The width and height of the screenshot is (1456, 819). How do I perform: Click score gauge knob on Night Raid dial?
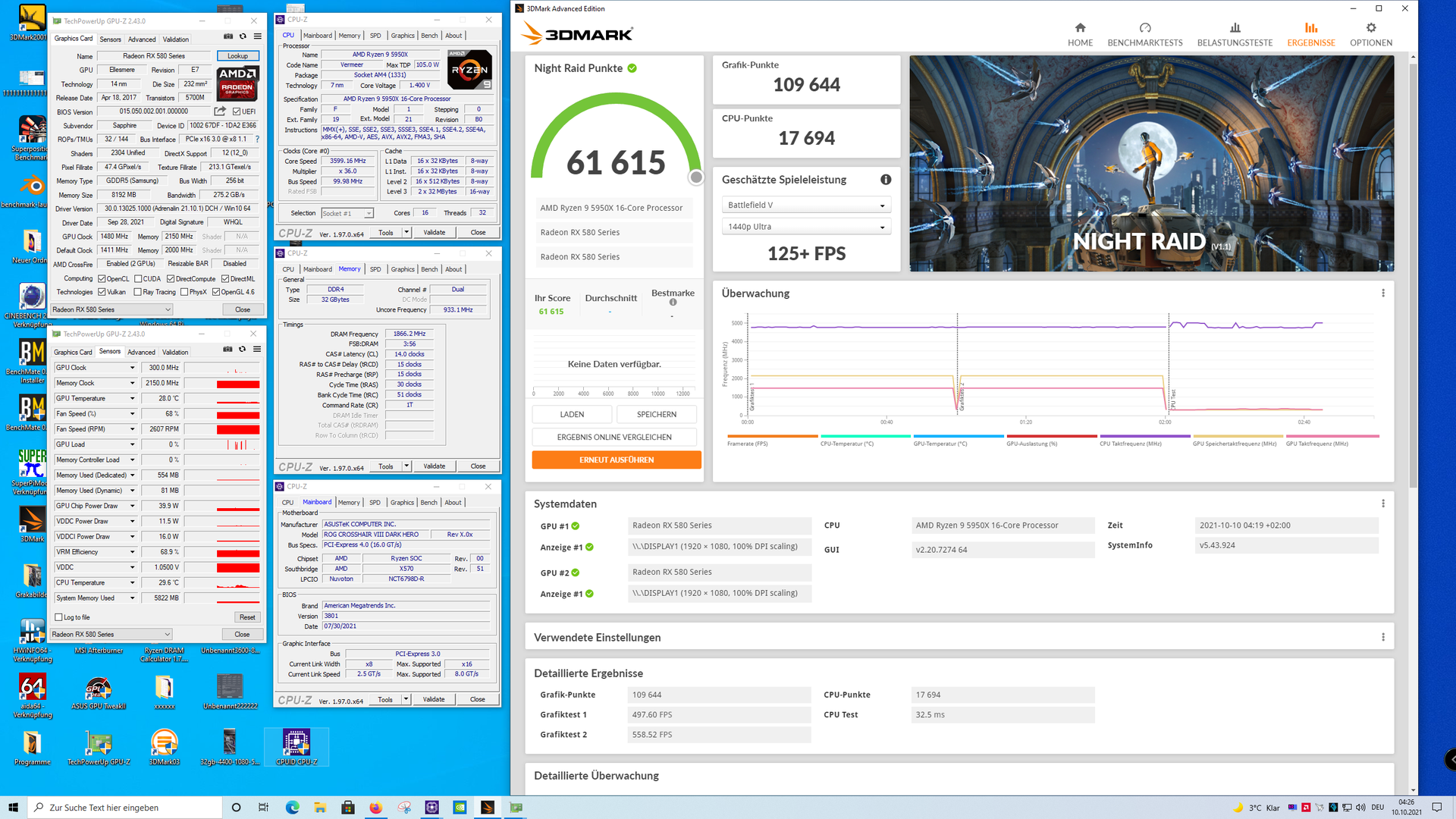696,177
